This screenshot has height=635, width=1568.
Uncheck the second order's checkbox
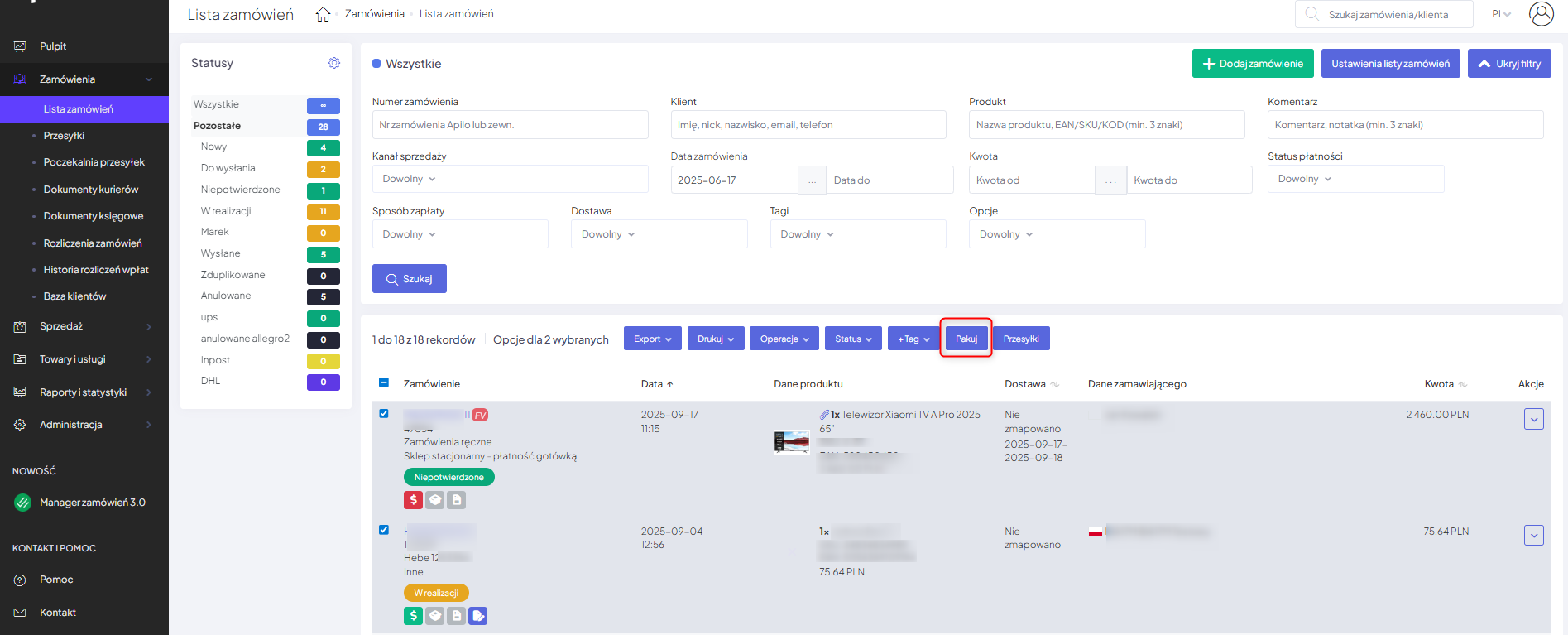coord(384,530)
